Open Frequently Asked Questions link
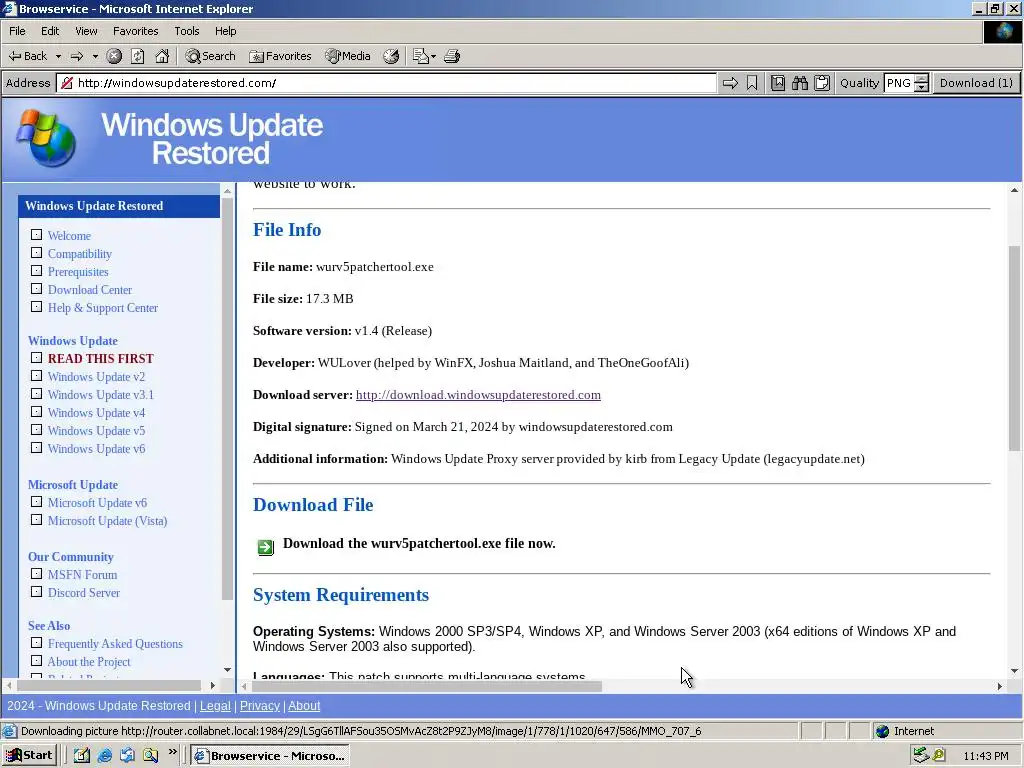This screenshot has height=768, width=1024. click(116, 644)
